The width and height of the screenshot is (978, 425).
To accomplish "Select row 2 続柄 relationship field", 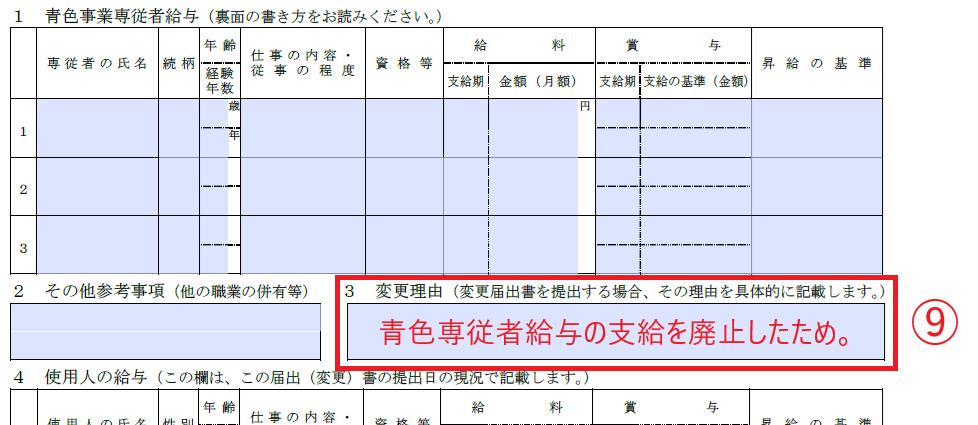I will pos(179,186).
